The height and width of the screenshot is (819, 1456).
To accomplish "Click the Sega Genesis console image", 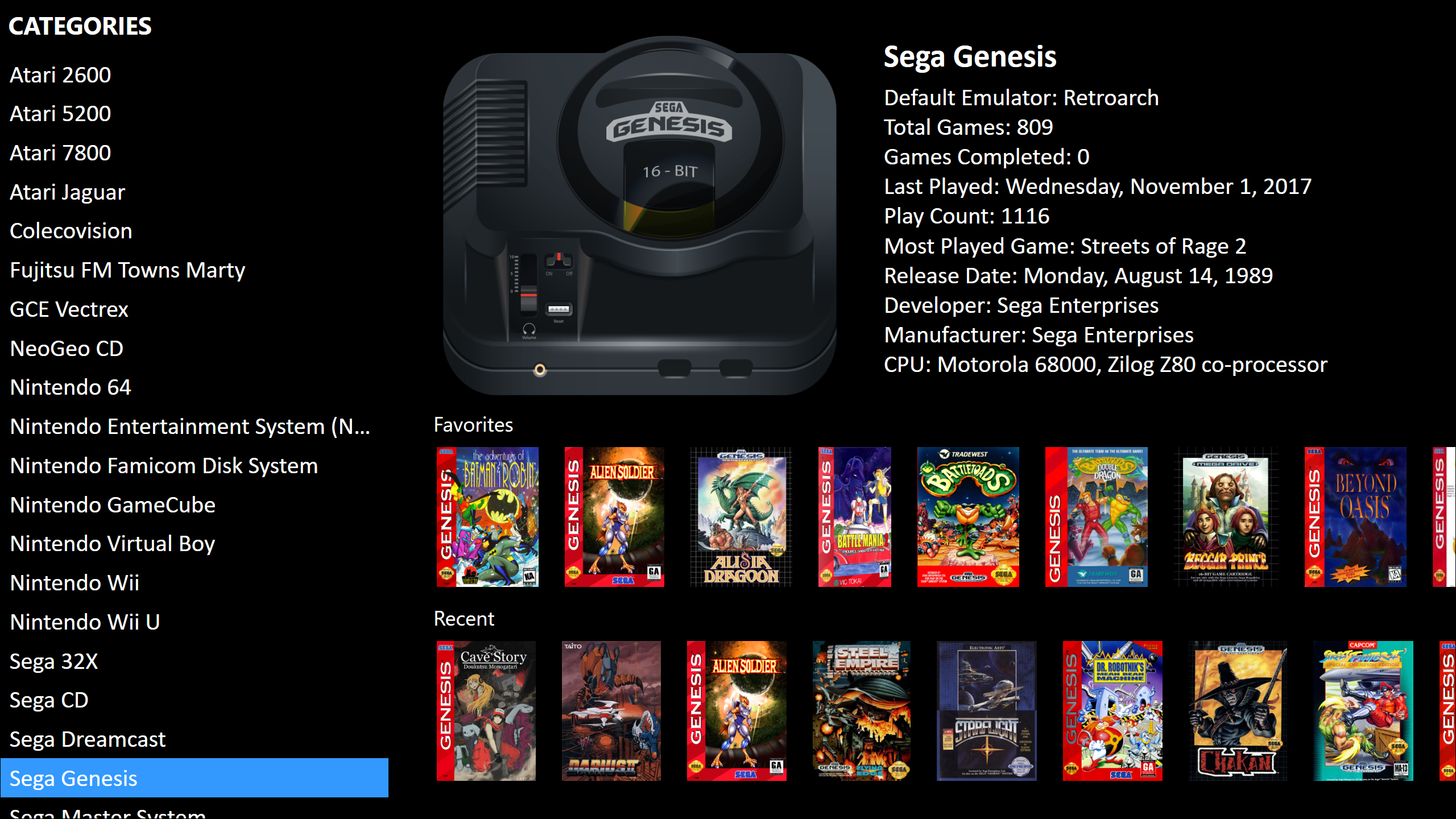I will (640, 216).
